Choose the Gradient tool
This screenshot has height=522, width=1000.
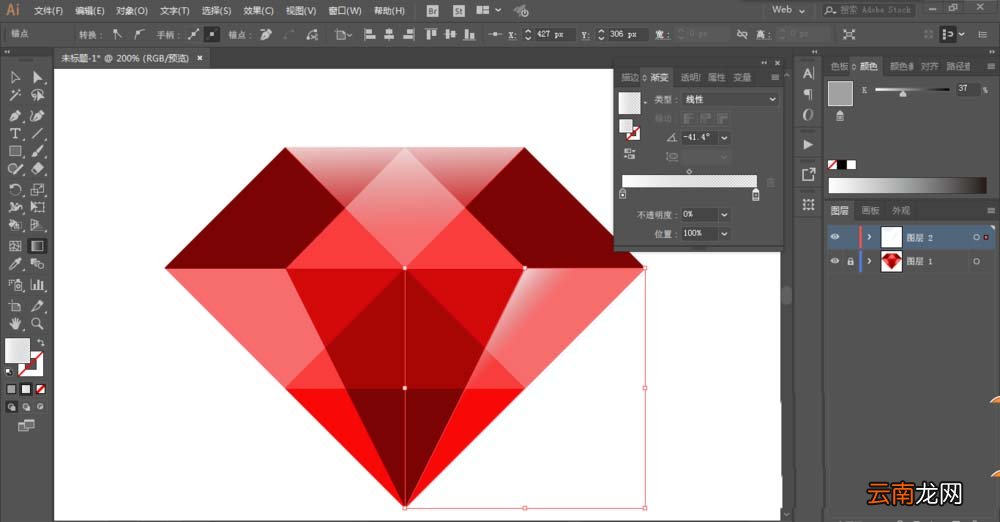38,246
